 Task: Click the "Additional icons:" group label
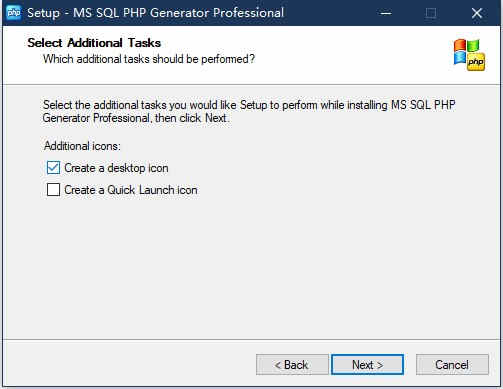(82, 146)
